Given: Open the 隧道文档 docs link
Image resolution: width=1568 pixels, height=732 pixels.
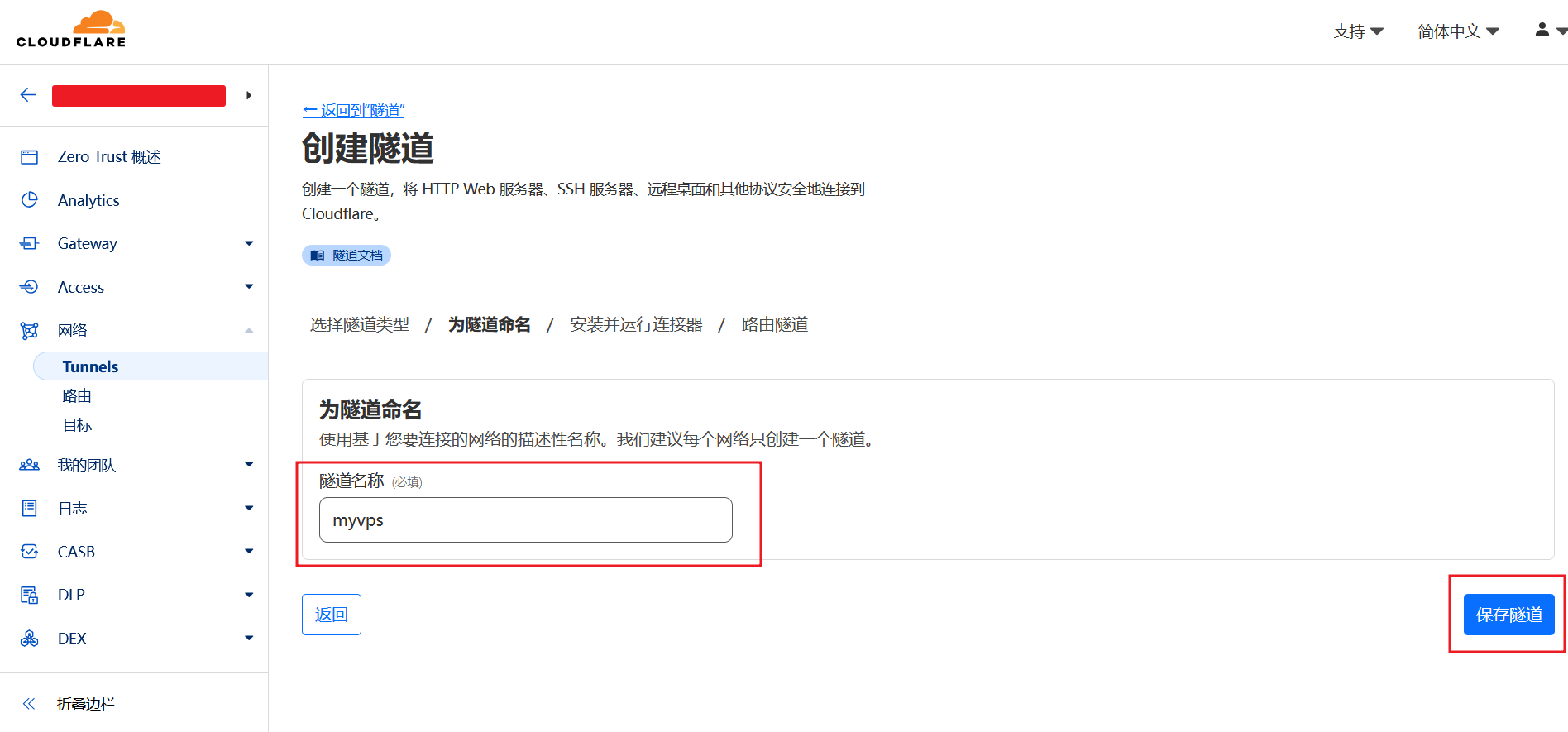Looking at the screenshot, I should 347,256.
